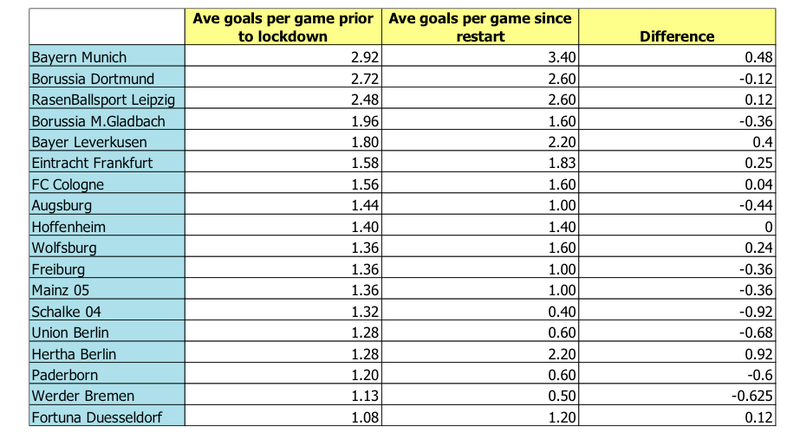Screen dimensions: 800x439
Task: Click the Difference column header
Action: [x=677, y=27]
